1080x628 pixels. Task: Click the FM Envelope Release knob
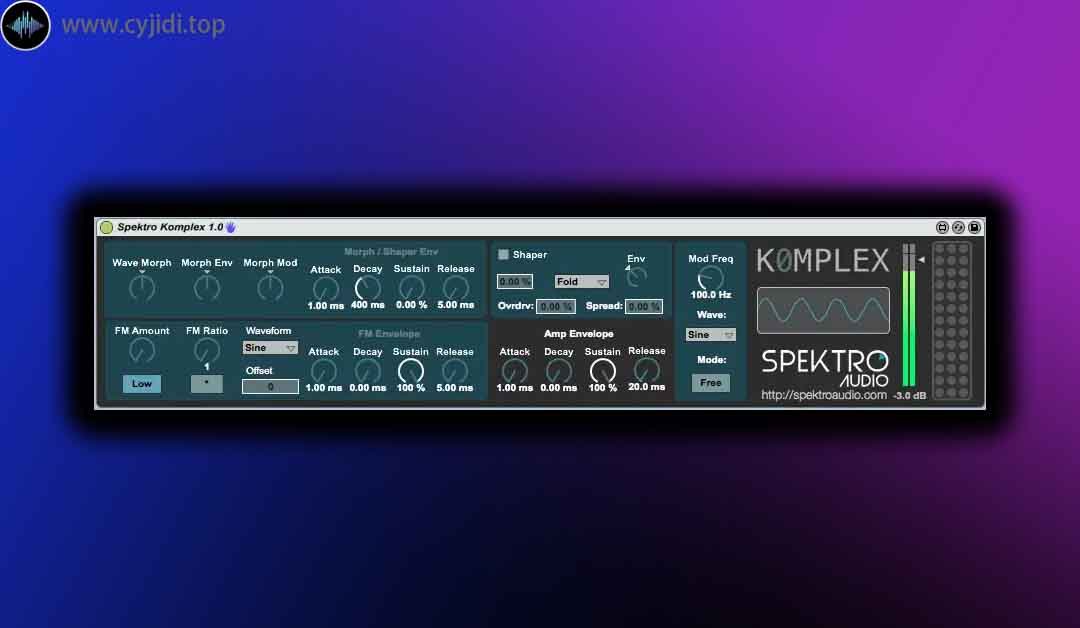coord(455,371)
